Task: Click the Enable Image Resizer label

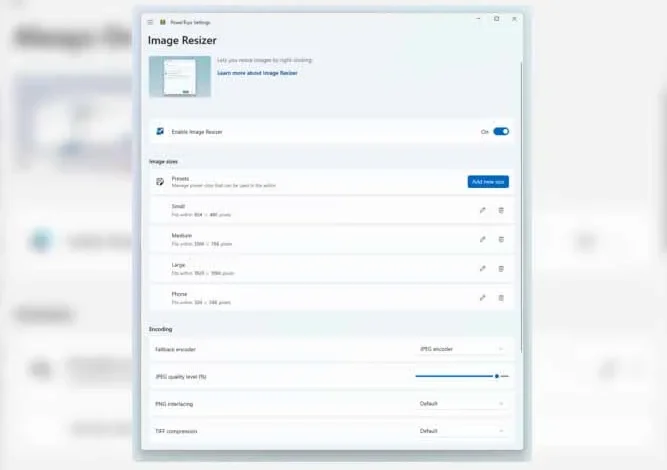Action: (197, 132)
